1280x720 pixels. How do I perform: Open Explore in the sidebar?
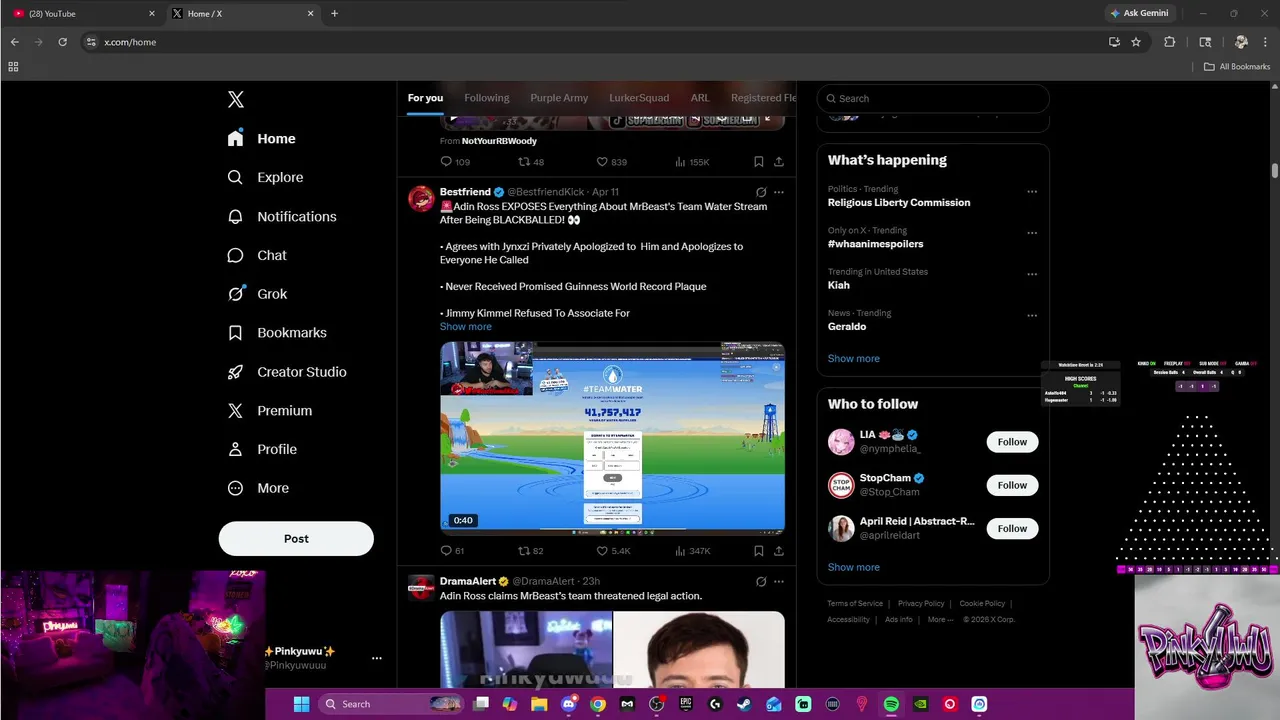click(x=265, y=177)
